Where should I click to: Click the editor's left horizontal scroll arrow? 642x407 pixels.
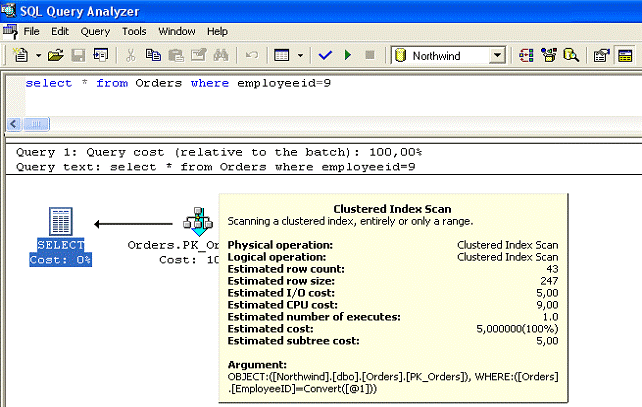(13, 125)
